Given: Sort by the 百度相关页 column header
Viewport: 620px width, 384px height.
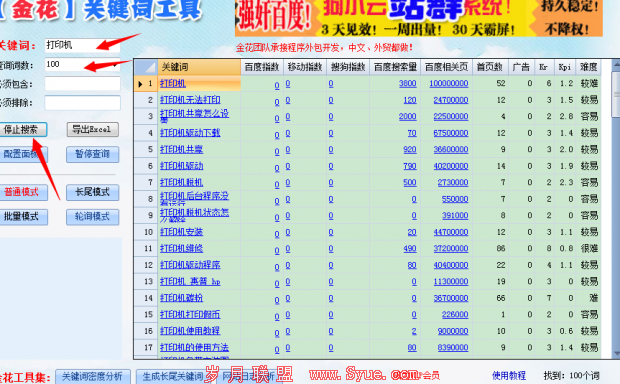Looking at the screenshot, I should (446, 67).
